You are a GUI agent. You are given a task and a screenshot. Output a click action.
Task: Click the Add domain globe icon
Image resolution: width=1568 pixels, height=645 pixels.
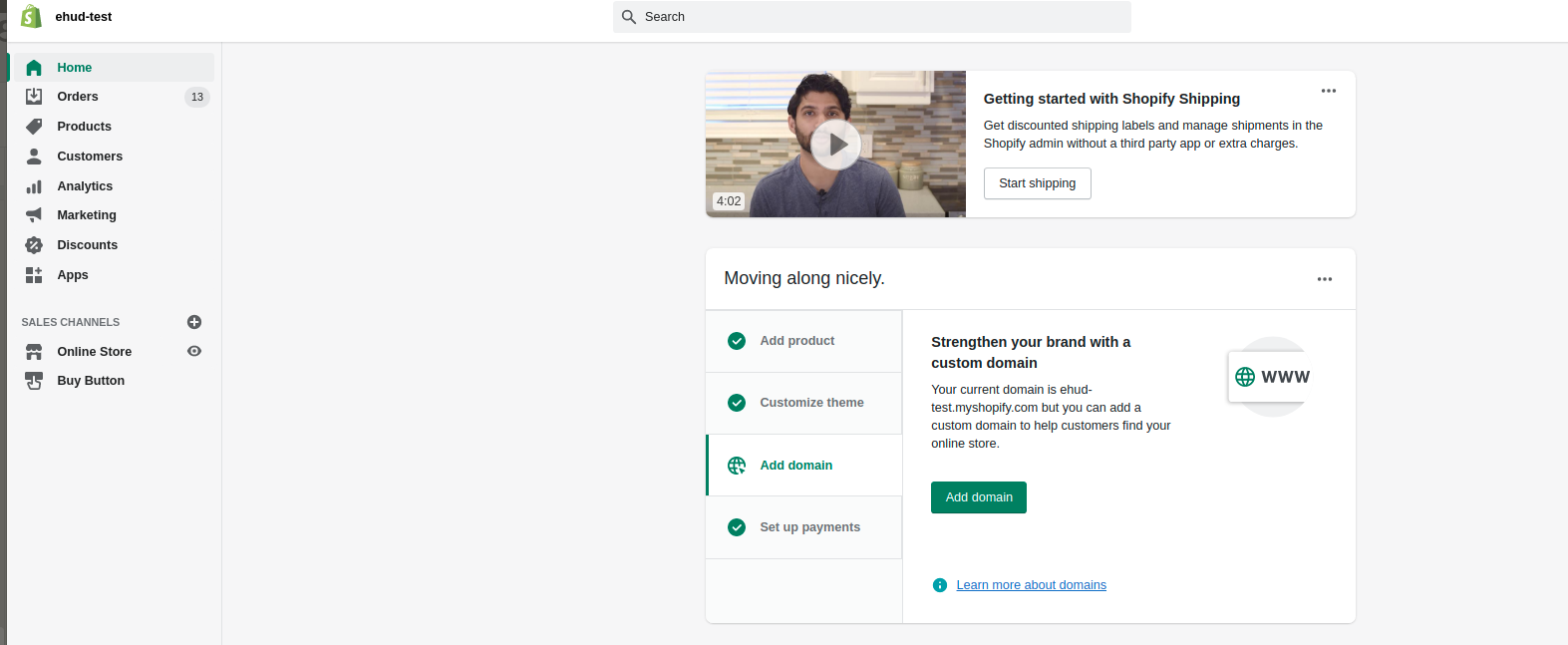[737, 466]
